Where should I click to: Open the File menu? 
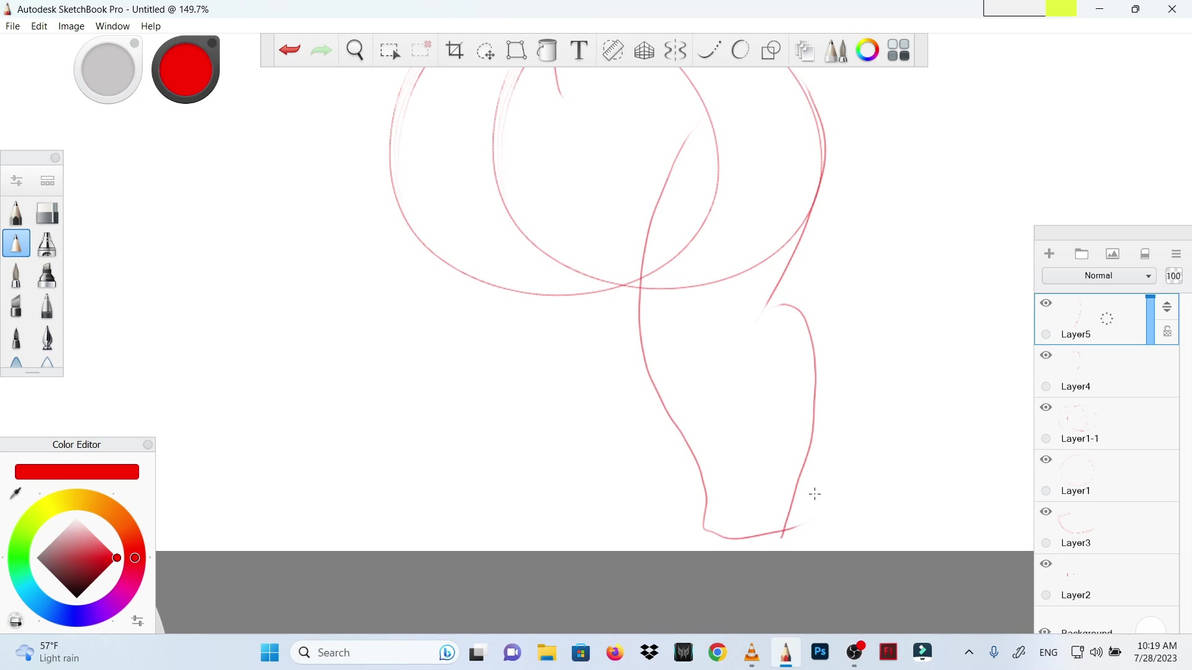13,26
